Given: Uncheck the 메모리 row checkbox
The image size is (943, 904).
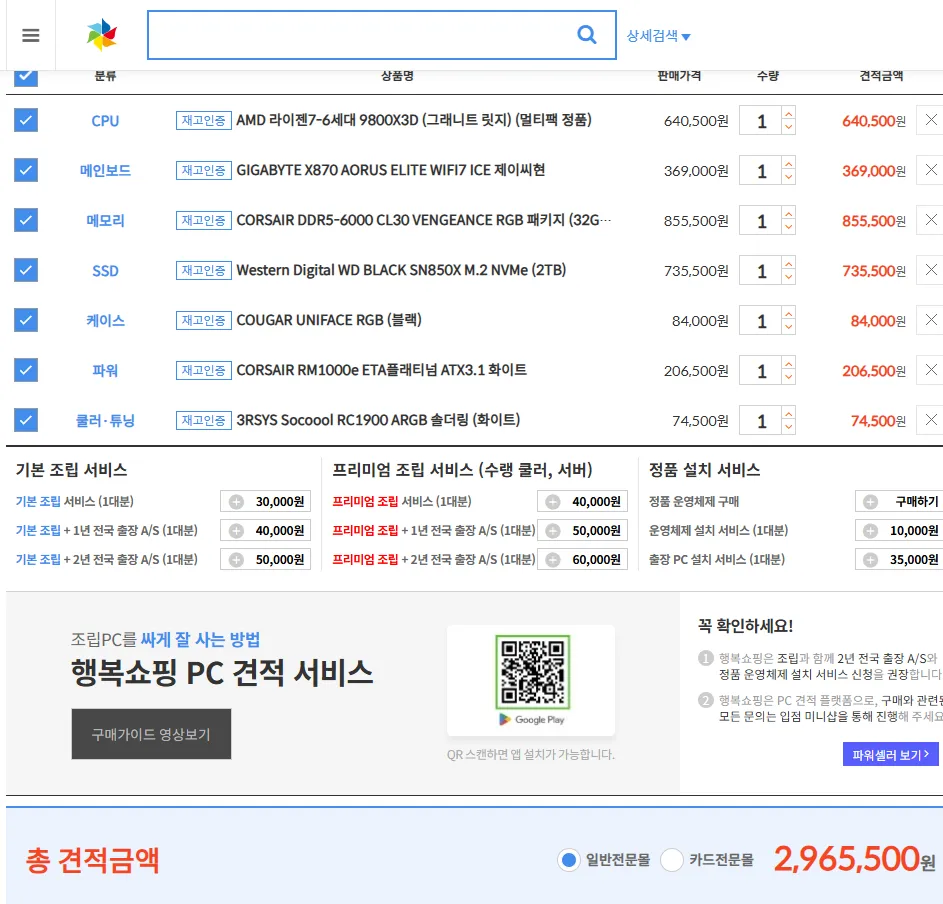Looking at the screenshot, I should tap(26, 220).
